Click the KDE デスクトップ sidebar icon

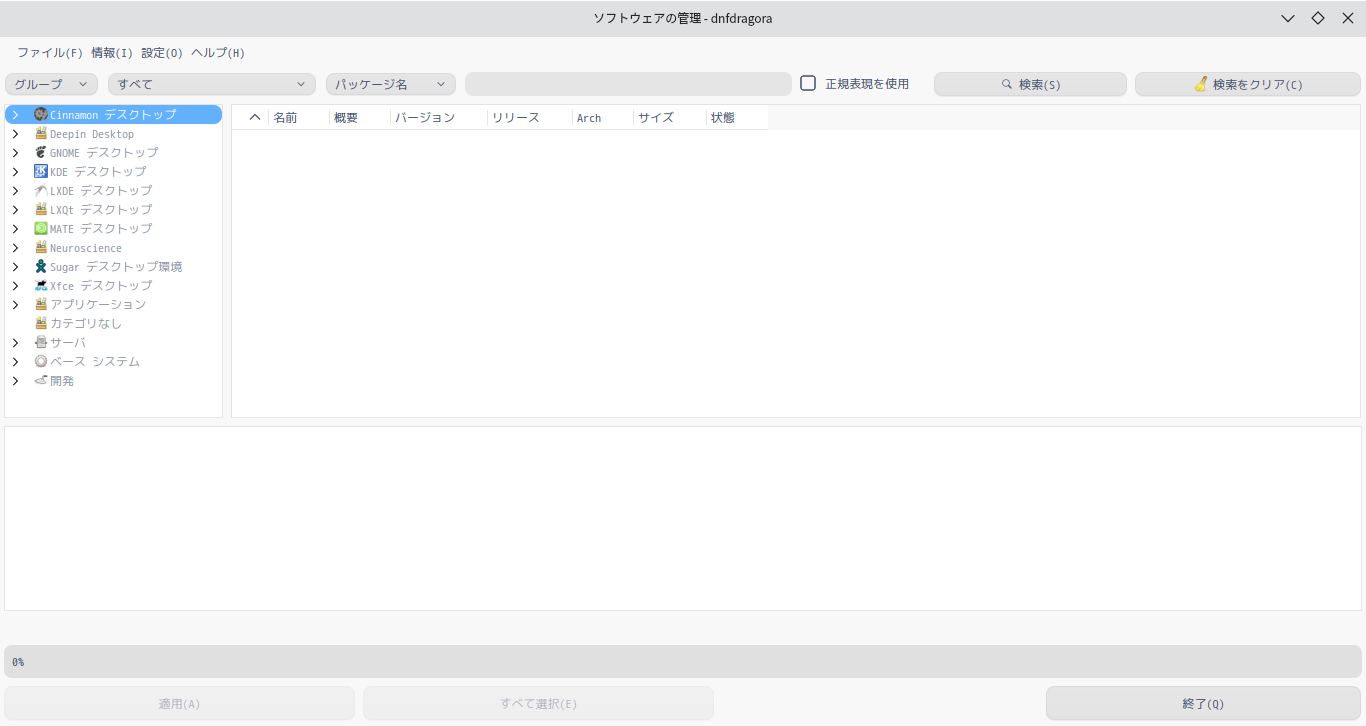41,171
